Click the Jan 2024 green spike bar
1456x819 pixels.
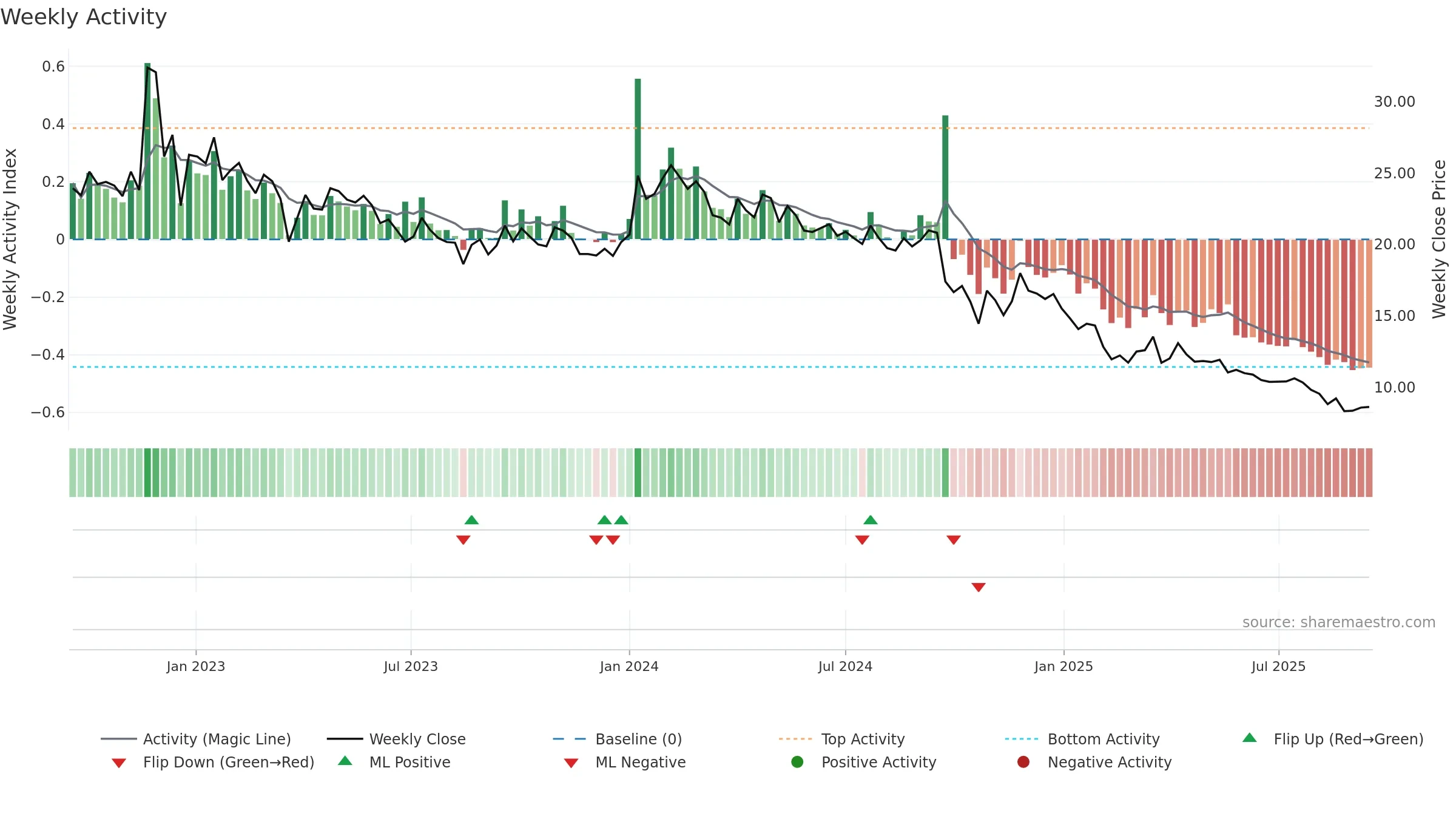tap(638, 159)
